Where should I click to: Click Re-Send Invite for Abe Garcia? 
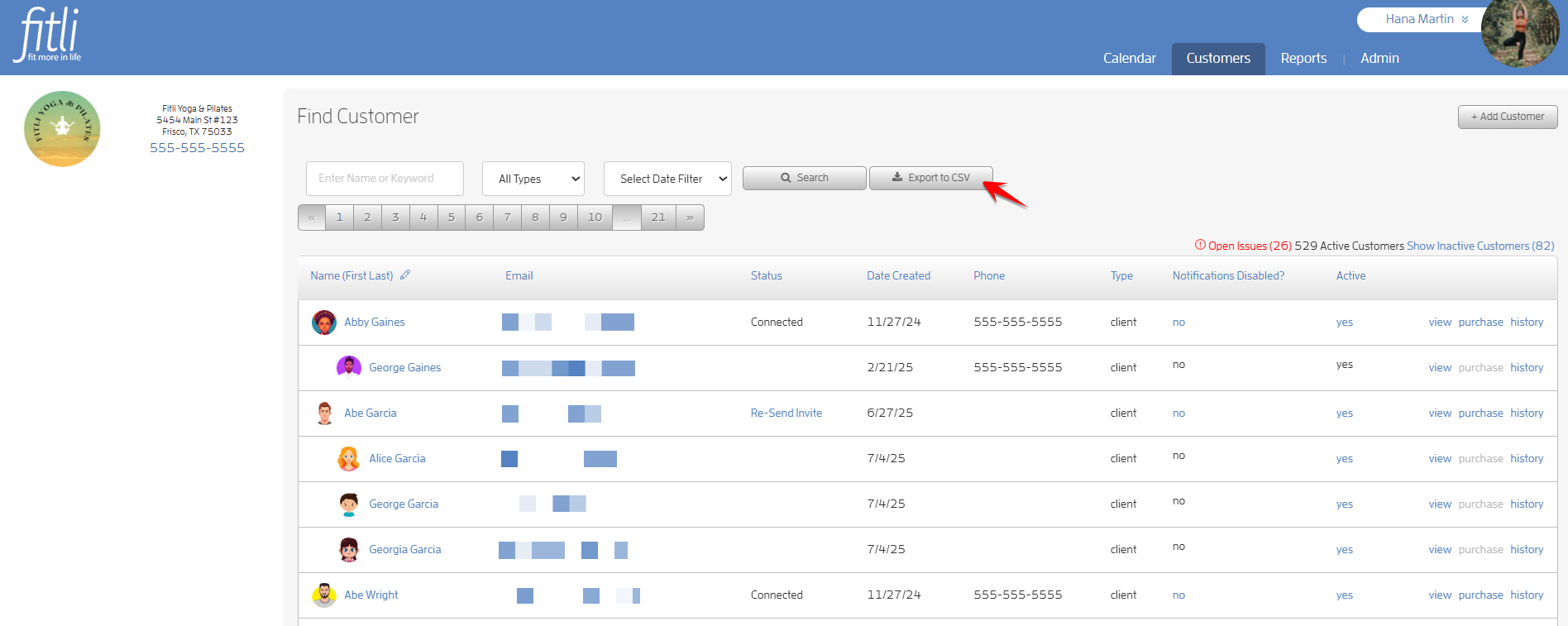click(786, 413)
